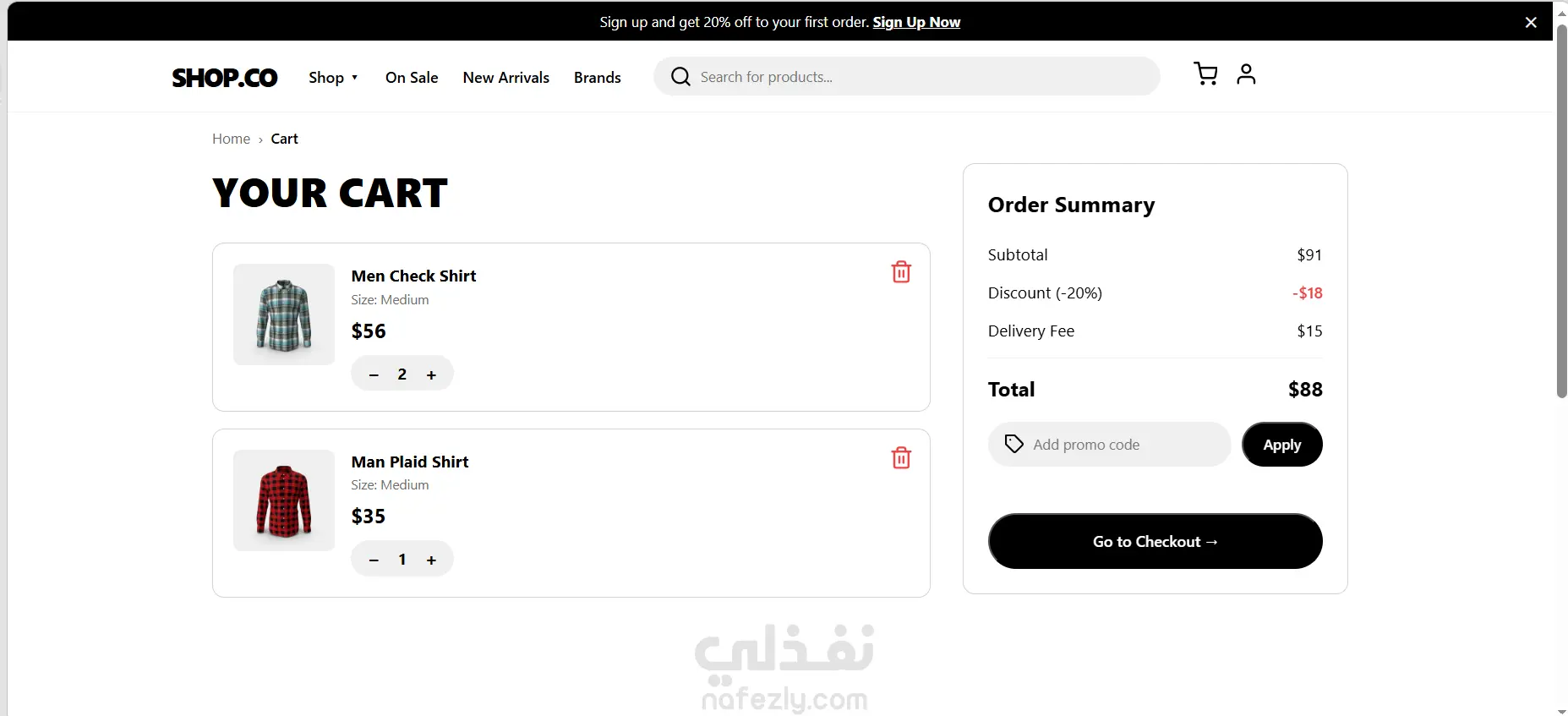Remove Man Plaid Shirt using trash icon
Image resolution: width=1568 pixels, height=716 pixels.
coord(901,458)
